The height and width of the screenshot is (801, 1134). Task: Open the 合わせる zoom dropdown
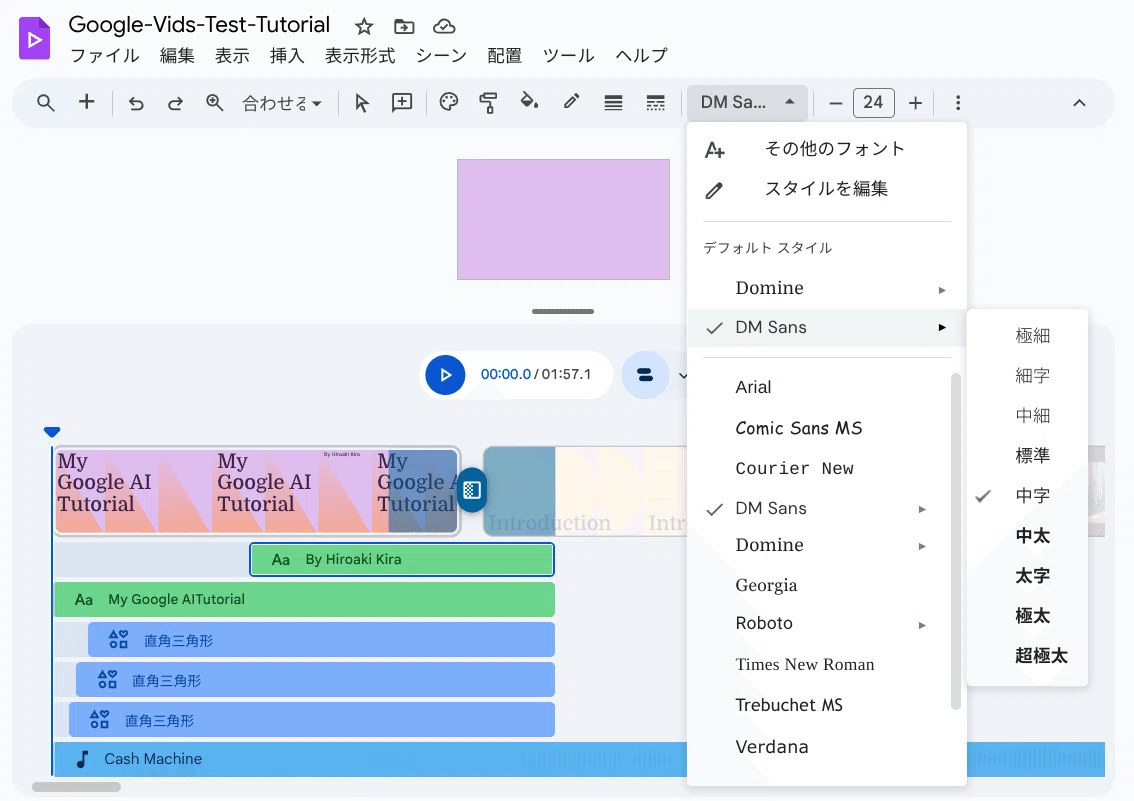coord(282,103)
